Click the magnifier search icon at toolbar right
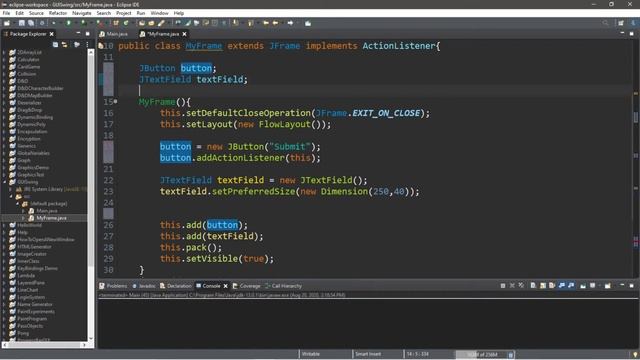Screen dimensions: 640x360 click(605, 23)
